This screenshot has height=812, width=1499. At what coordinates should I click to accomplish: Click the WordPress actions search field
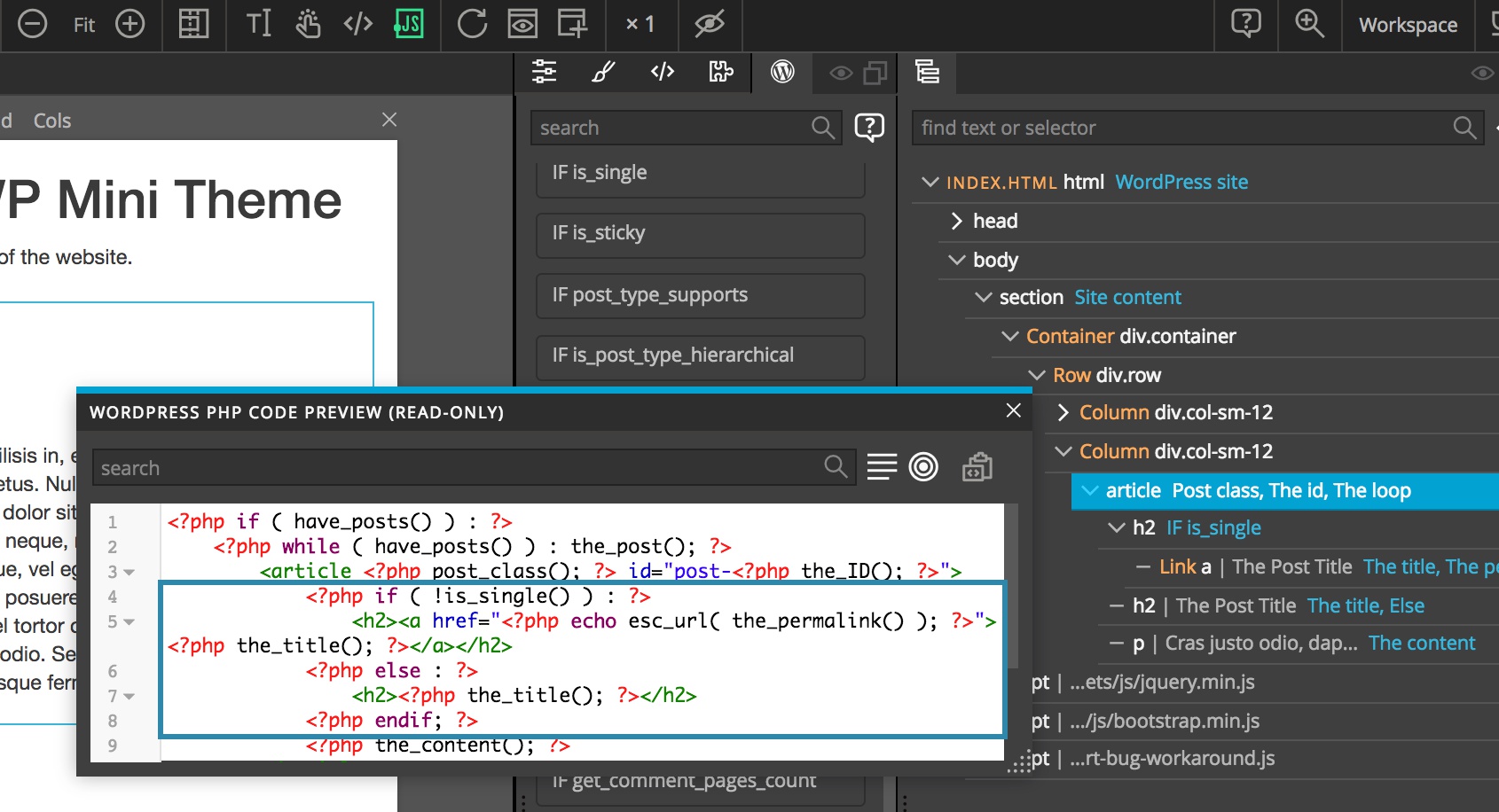[x=686, y=128]
